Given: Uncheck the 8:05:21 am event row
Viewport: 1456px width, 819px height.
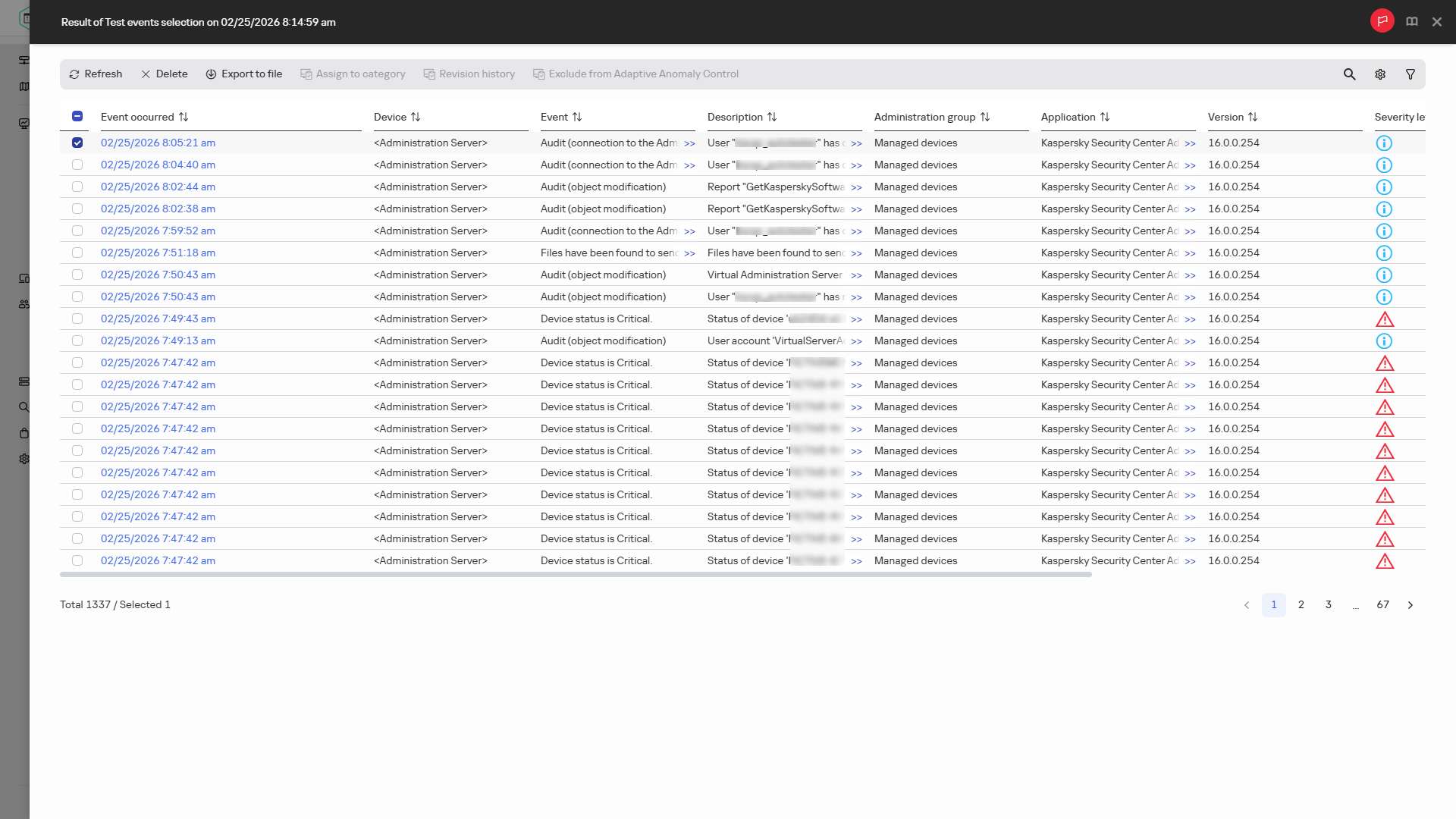Looking at the screenshot, I should point(77,143).
